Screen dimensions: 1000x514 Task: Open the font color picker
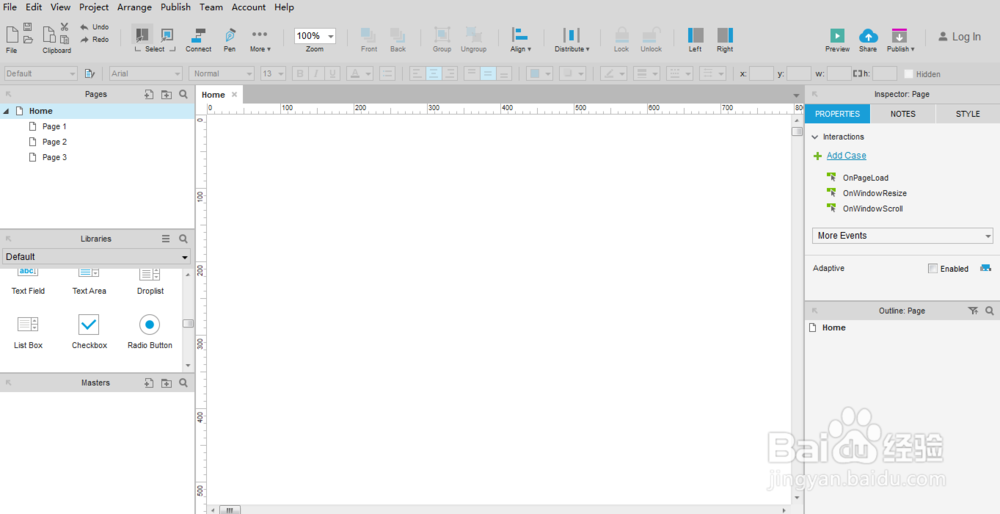point(360,74)
